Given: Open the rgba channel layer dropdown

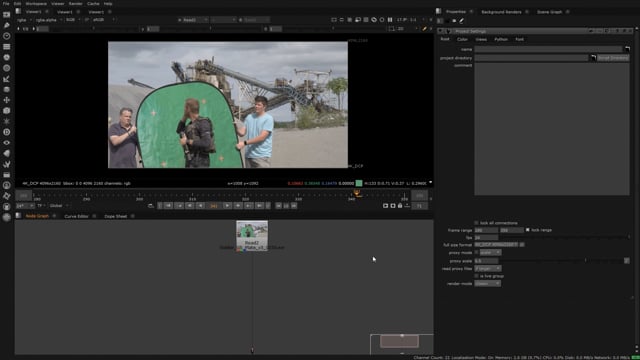Looking at the screenshot, I should click(x=24, y=20).
